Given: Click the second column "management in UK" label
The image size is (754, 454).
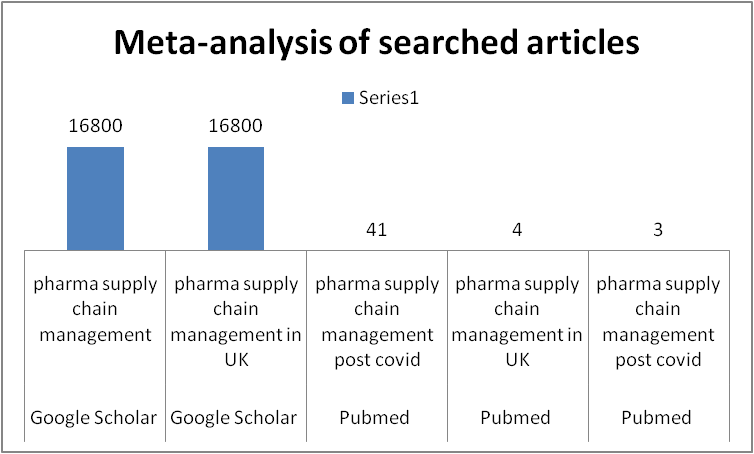Looking at the screenshot, I should tap(236, 322).
